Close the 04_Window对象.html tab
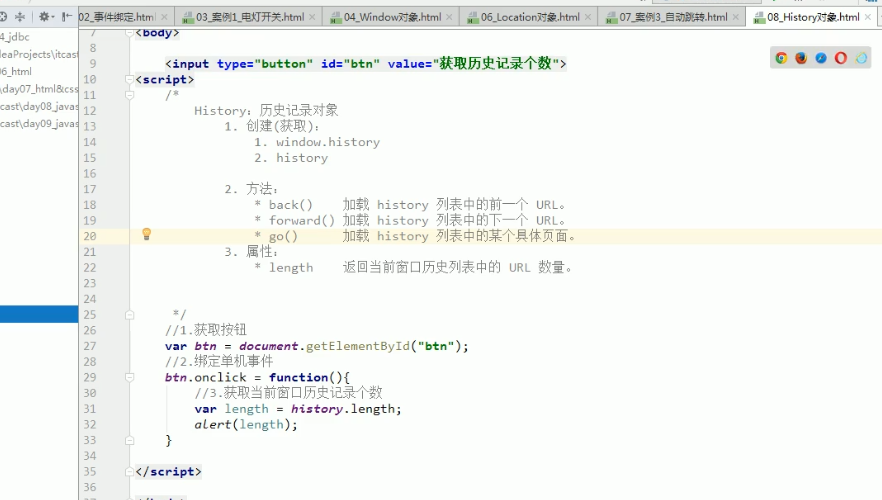This screenshot has width=882, height=500. 449,17
